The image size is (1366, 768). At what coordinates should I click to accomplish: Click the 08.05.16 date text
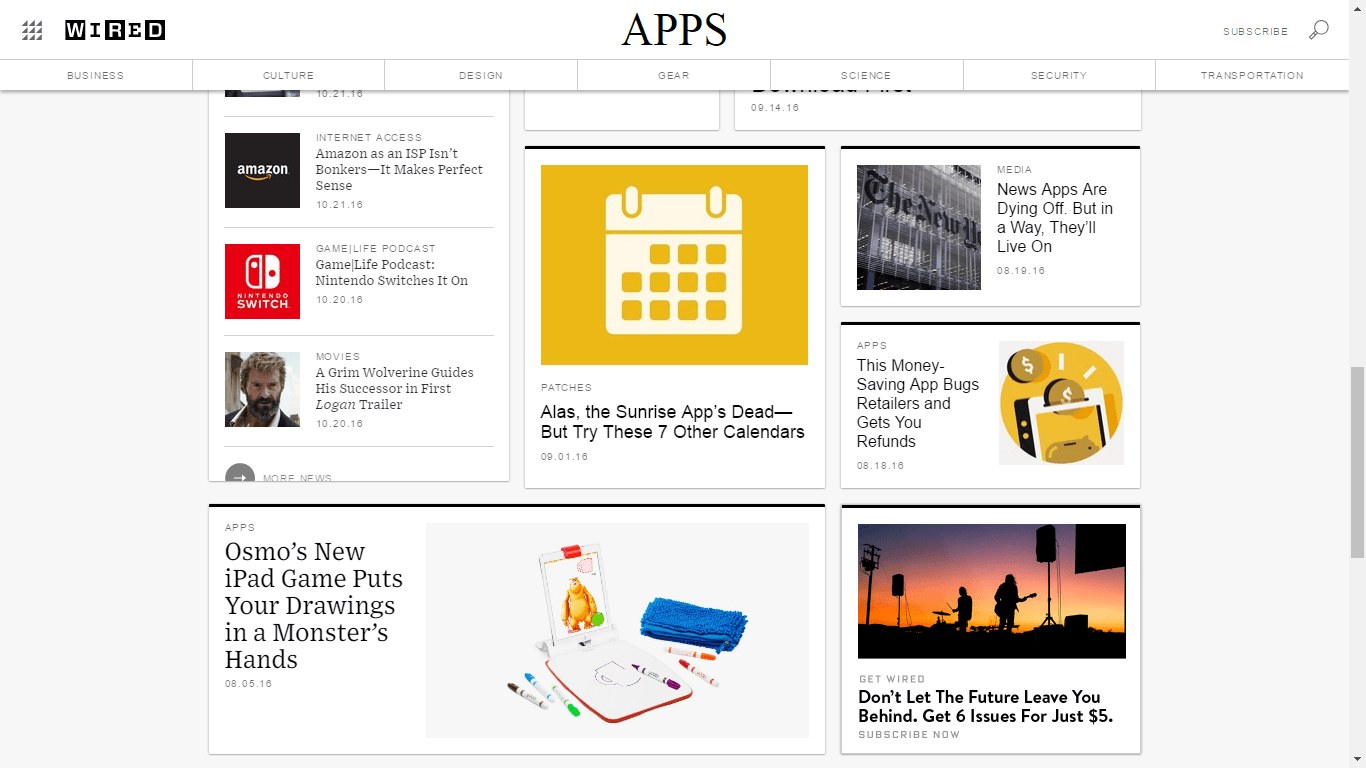[x=249, y=683]
